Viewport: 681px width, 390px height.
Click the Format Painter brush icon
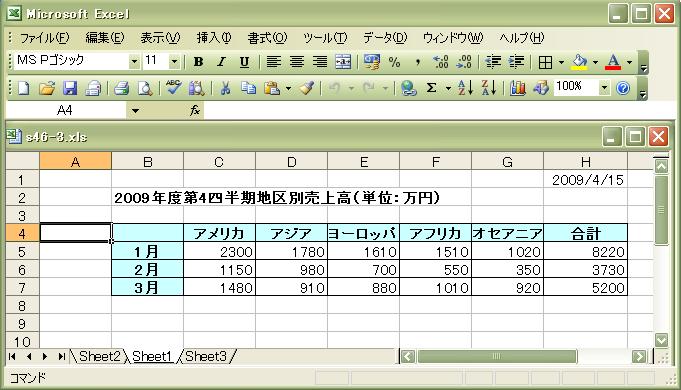click(x=307, y=88)
